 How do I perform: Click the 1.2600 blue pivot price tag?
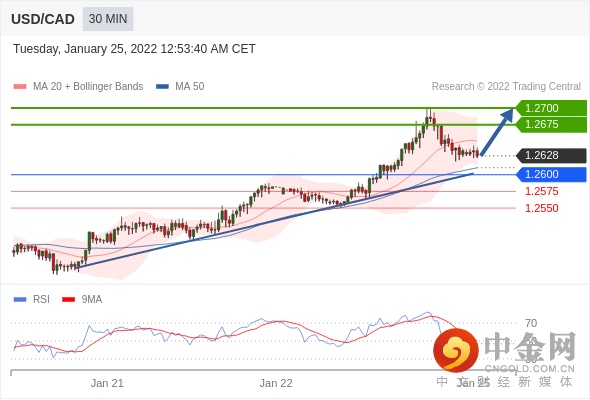click(551, 175)
